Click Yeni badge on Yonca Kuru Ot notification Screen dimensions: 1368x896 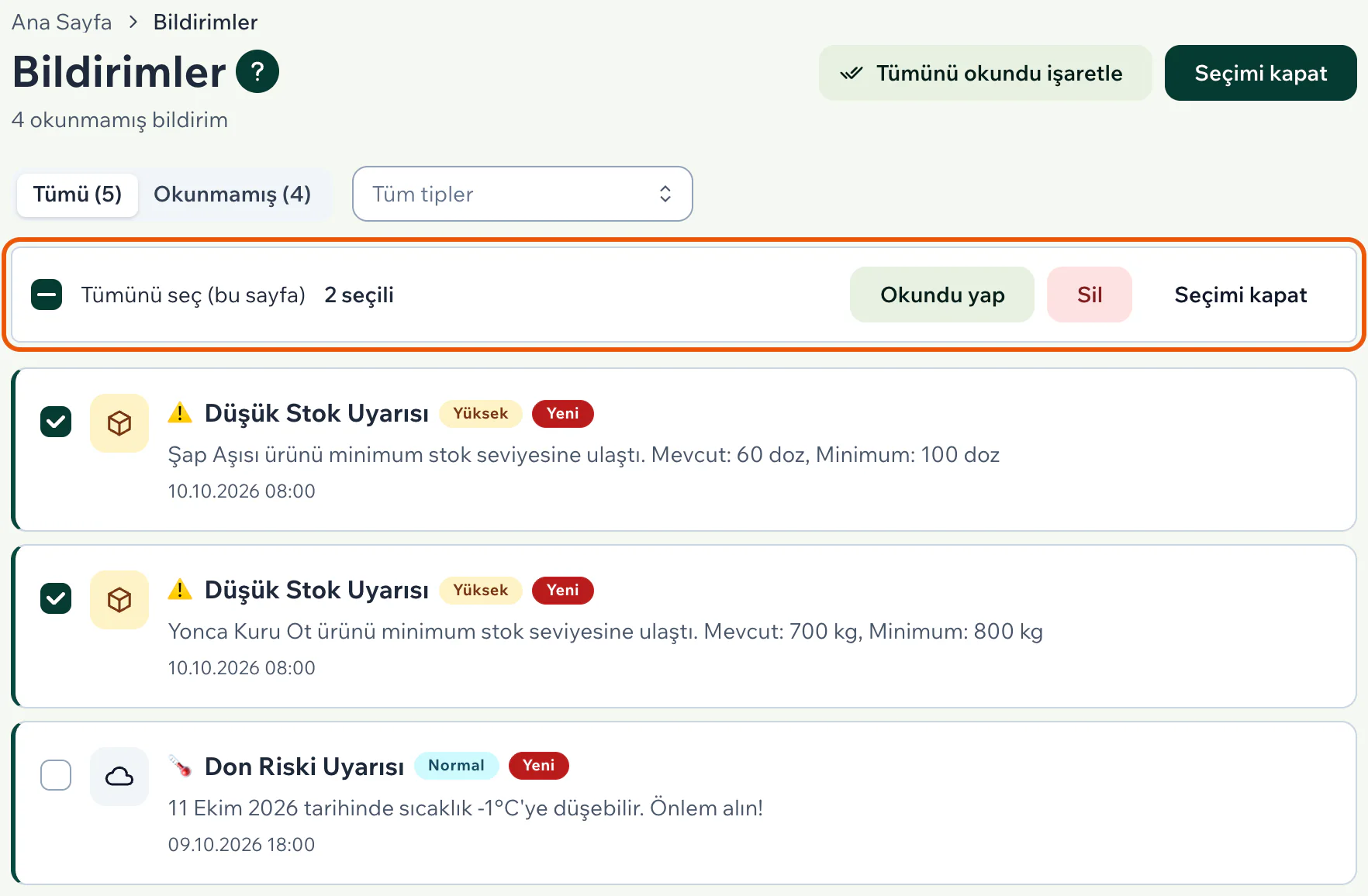click(x=563, y=590)
